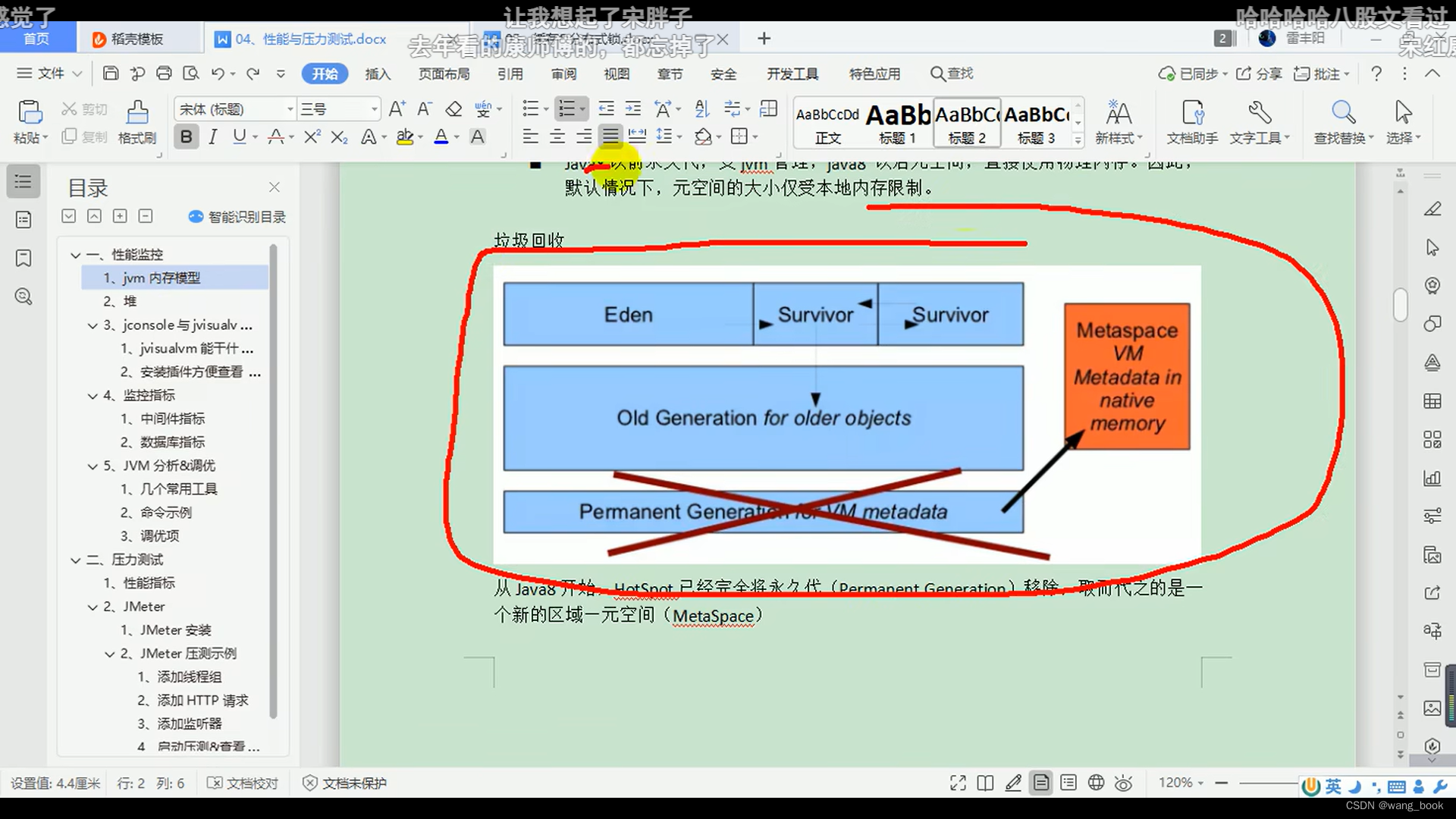The image size is (1456, 819).
Task: Undo the last action
Action: click(218, 74)
